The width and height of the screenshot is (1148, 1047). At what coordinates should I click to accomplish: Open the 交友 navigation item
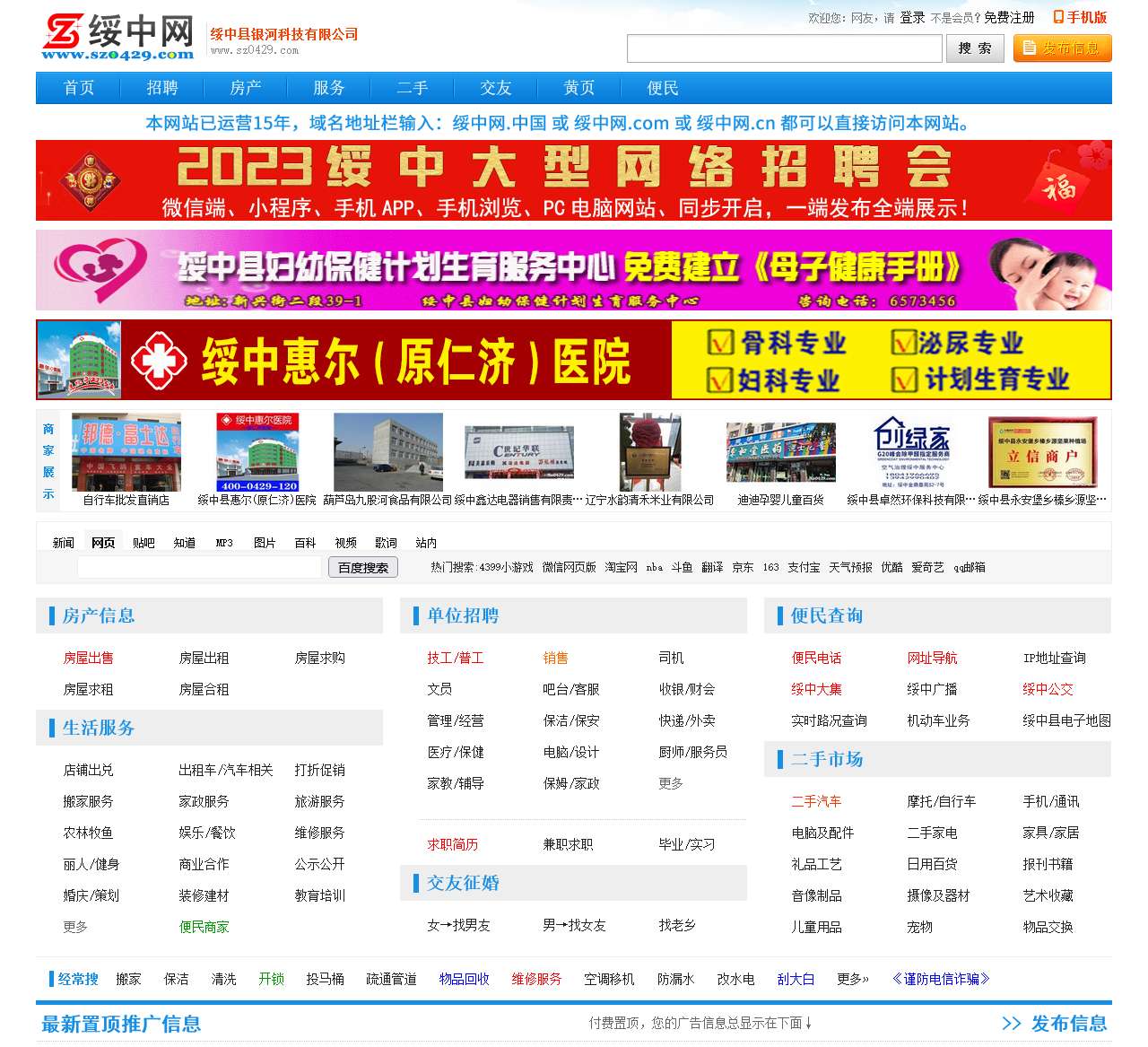pyautogui.click(x=496, y=88)
